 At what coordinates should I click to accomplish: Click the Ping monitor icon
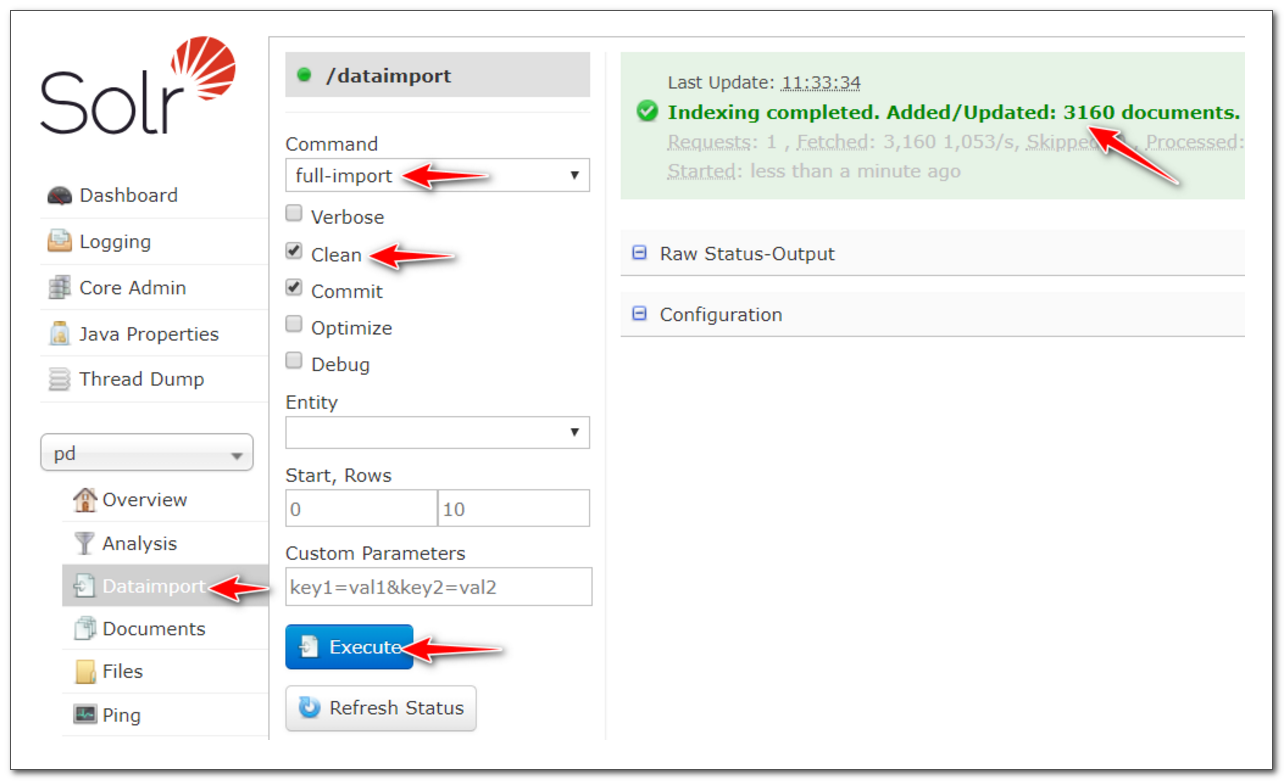pos(86,715)
